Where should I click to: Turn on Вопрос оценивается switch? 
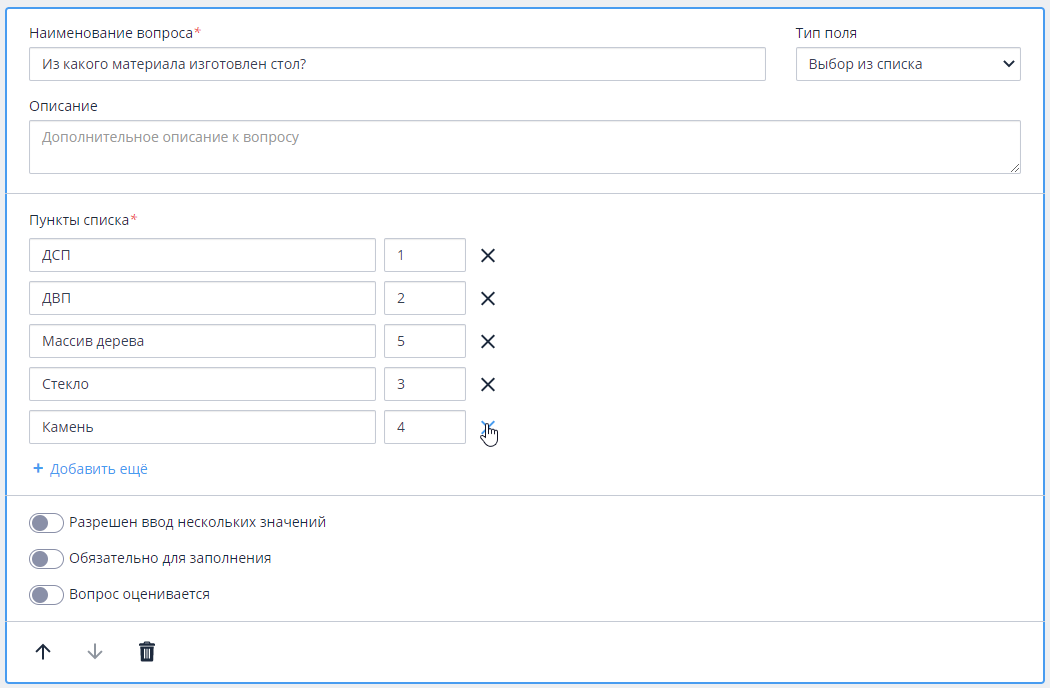46,595
